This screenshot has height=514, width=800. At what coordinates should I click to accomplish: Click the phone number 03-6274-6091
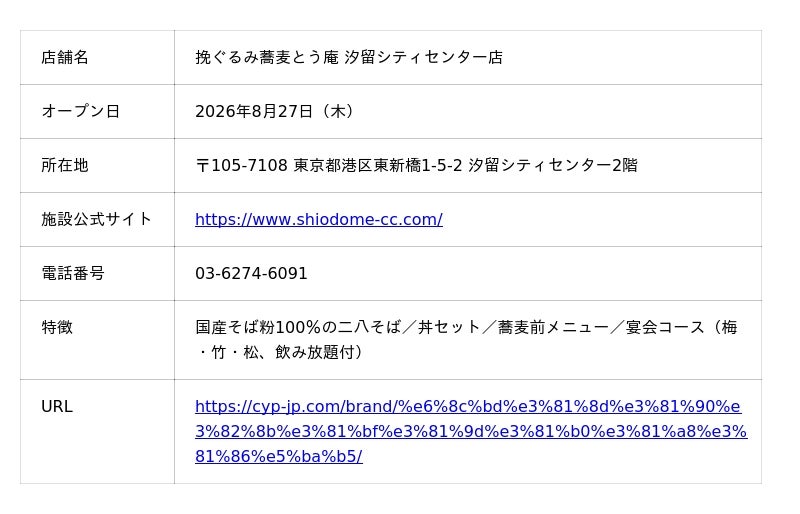pyautogui.click(x=251, y=274)
